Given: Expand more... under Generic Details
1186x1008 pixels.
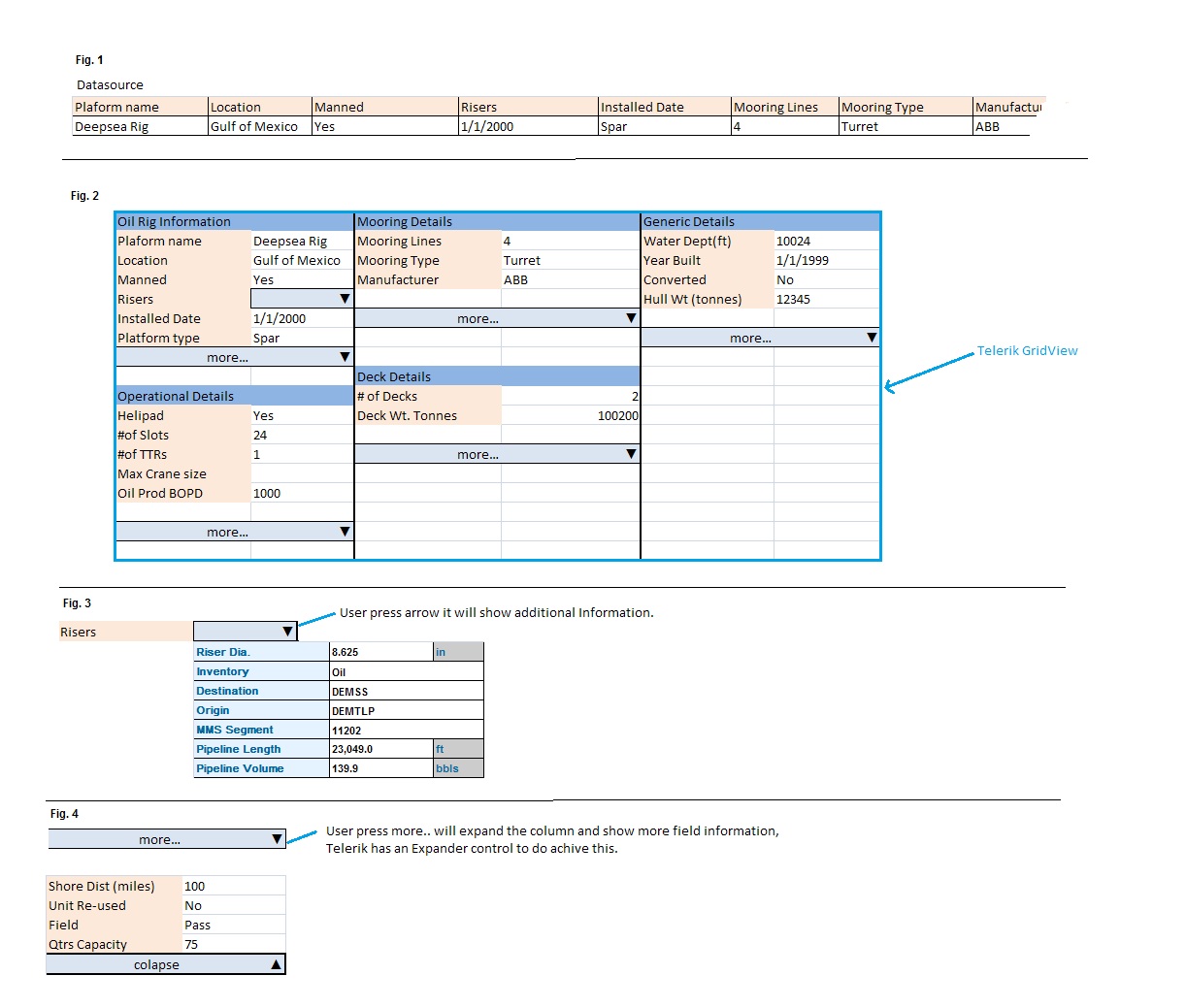Looking at the screenshot, I should click(x=760, y=338).
